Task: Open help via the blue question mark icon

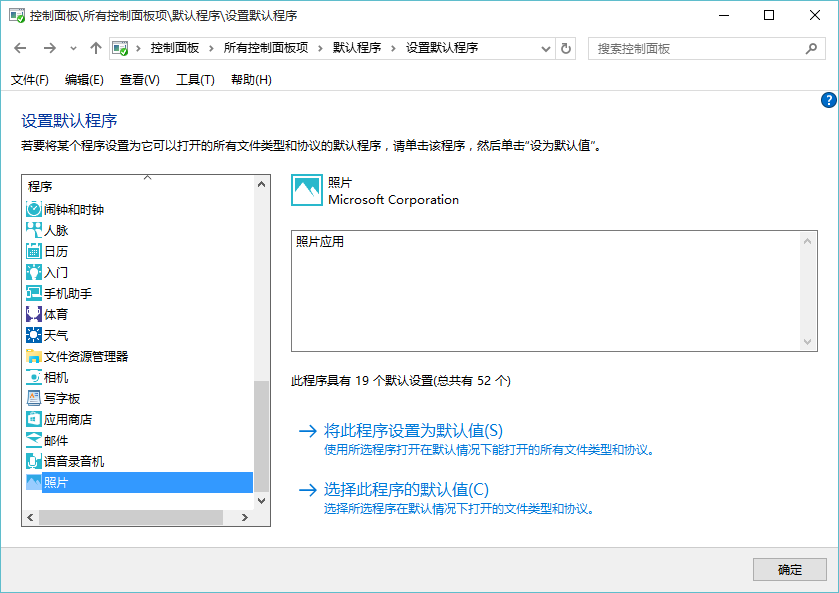Action: tap(828, 100)
